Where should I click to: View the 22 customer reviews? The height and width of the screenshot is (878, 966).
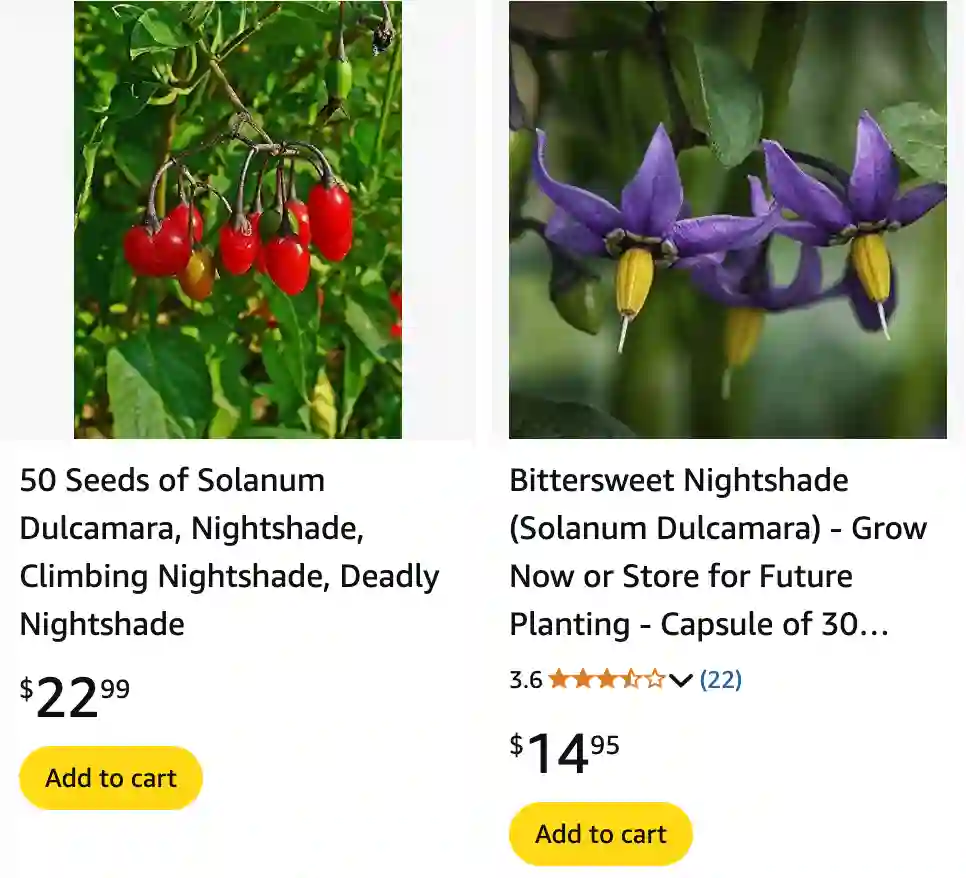click(x=722, y=679)
